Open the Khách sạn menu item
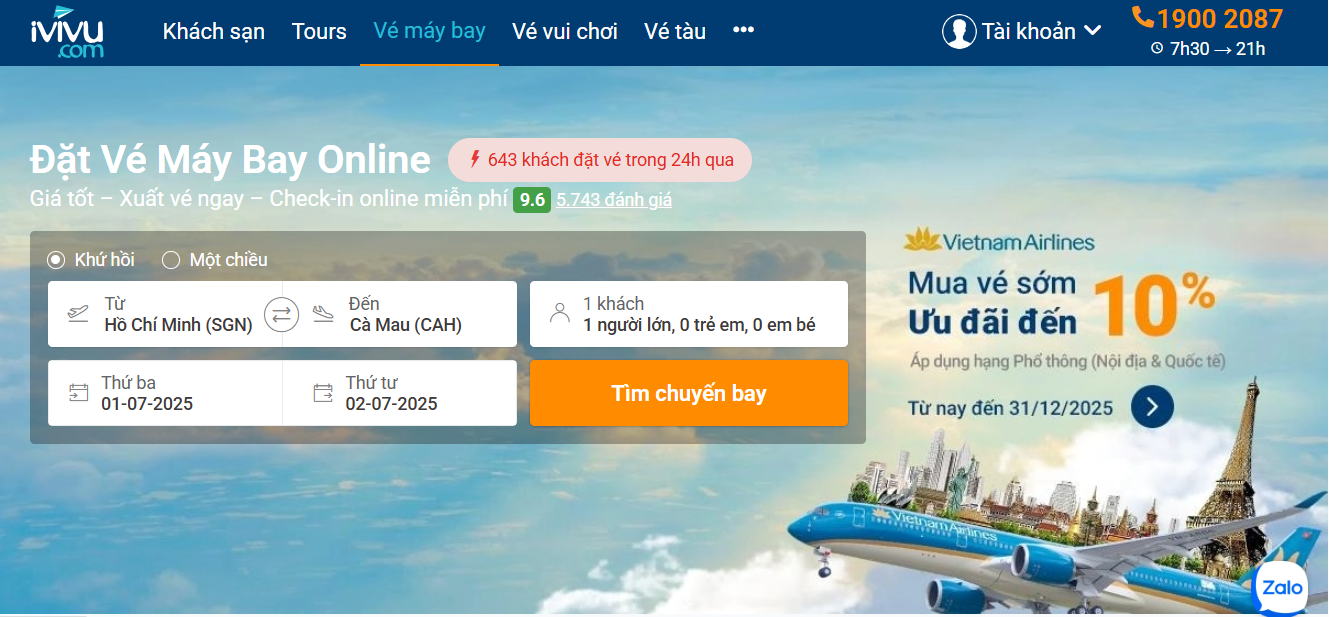 tap(214, 31)
